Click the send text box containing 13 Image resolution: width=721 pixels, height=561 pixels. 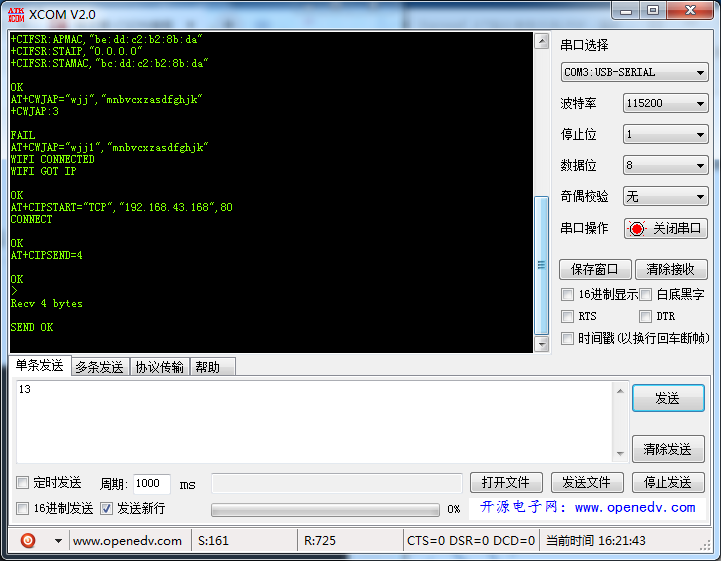point(315,422)
